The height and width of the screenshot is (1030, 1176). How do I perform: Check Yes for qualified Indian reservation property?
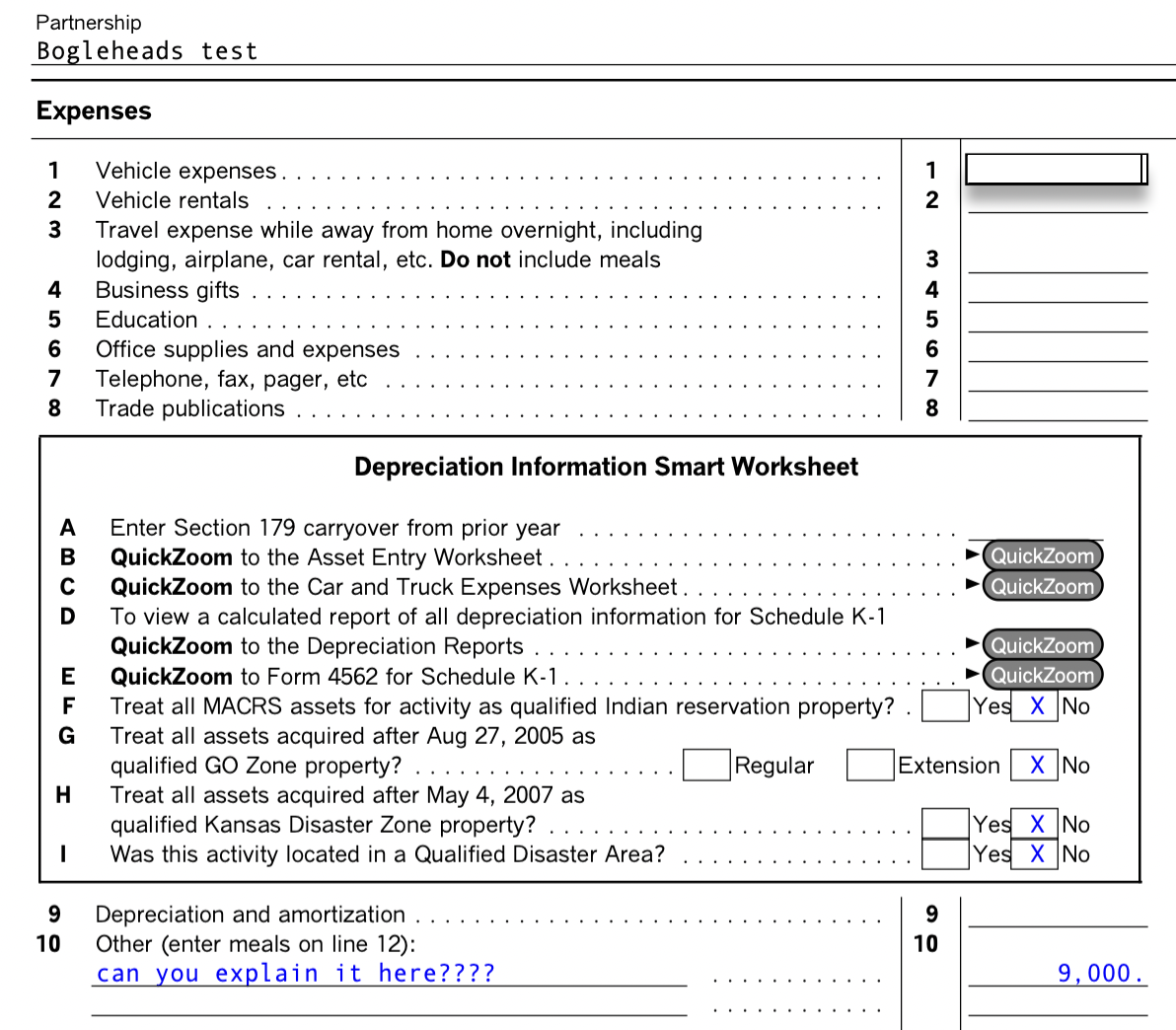pyautogui.click(x=944, y=705)
